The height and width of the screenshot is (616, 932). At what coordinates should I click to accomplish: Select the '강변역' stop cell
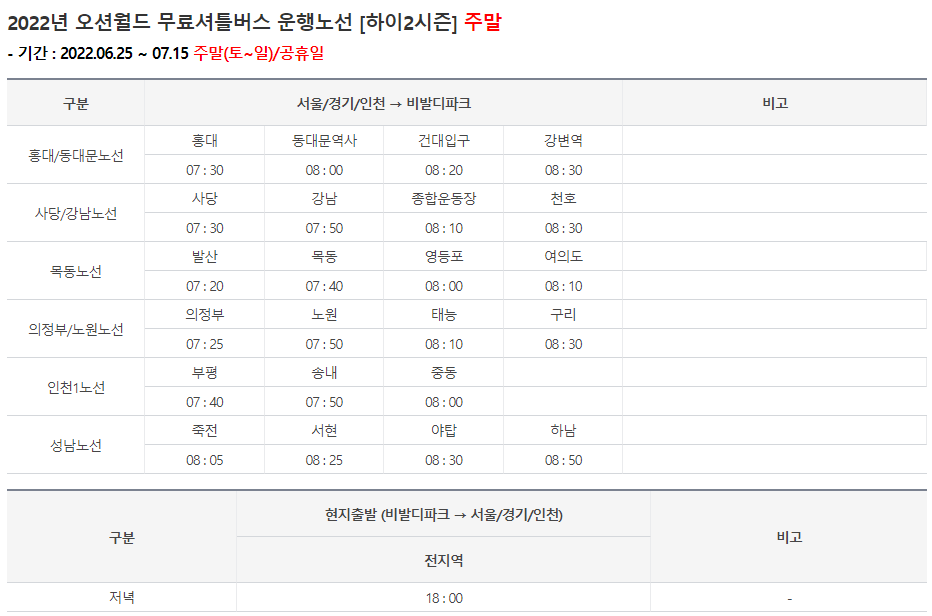click(x=563, y=141)
